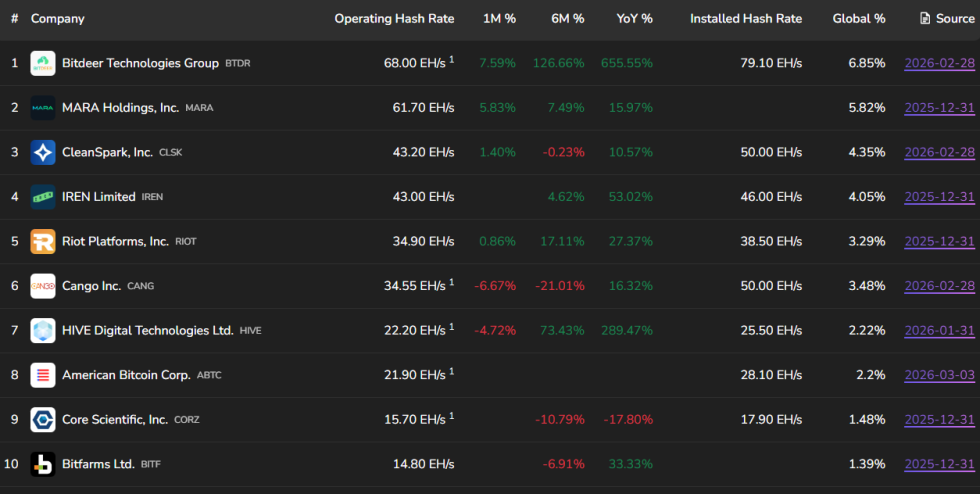Click the -6.67% one-month value
The height and width of the screenshot is (494, 980).
(x=495, y=286)
